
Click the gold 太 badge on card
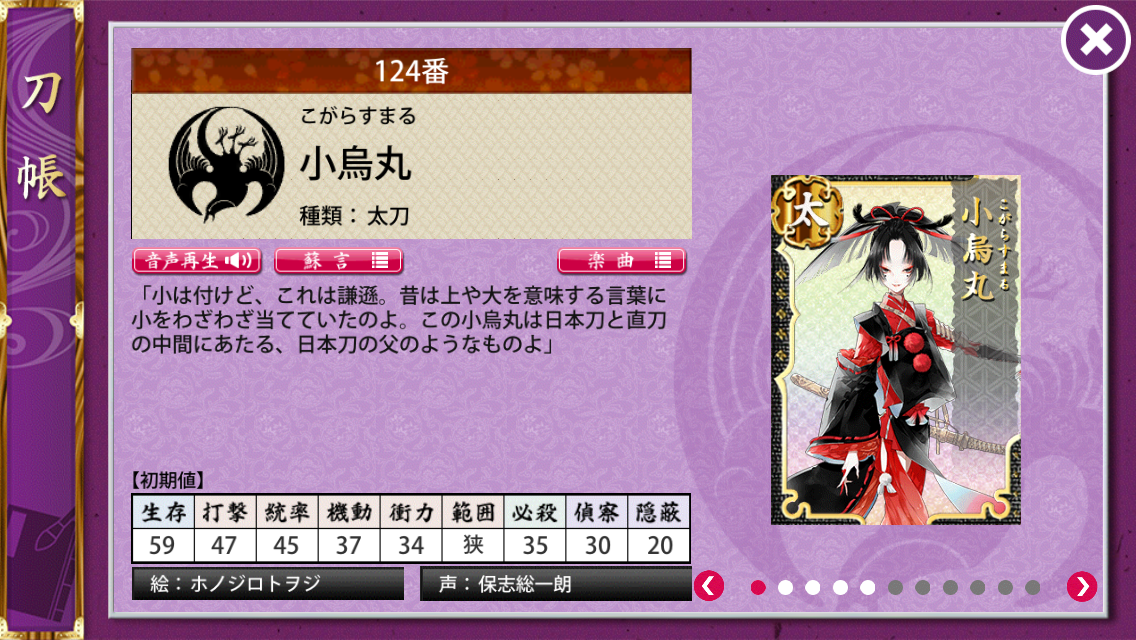(807, 211)
